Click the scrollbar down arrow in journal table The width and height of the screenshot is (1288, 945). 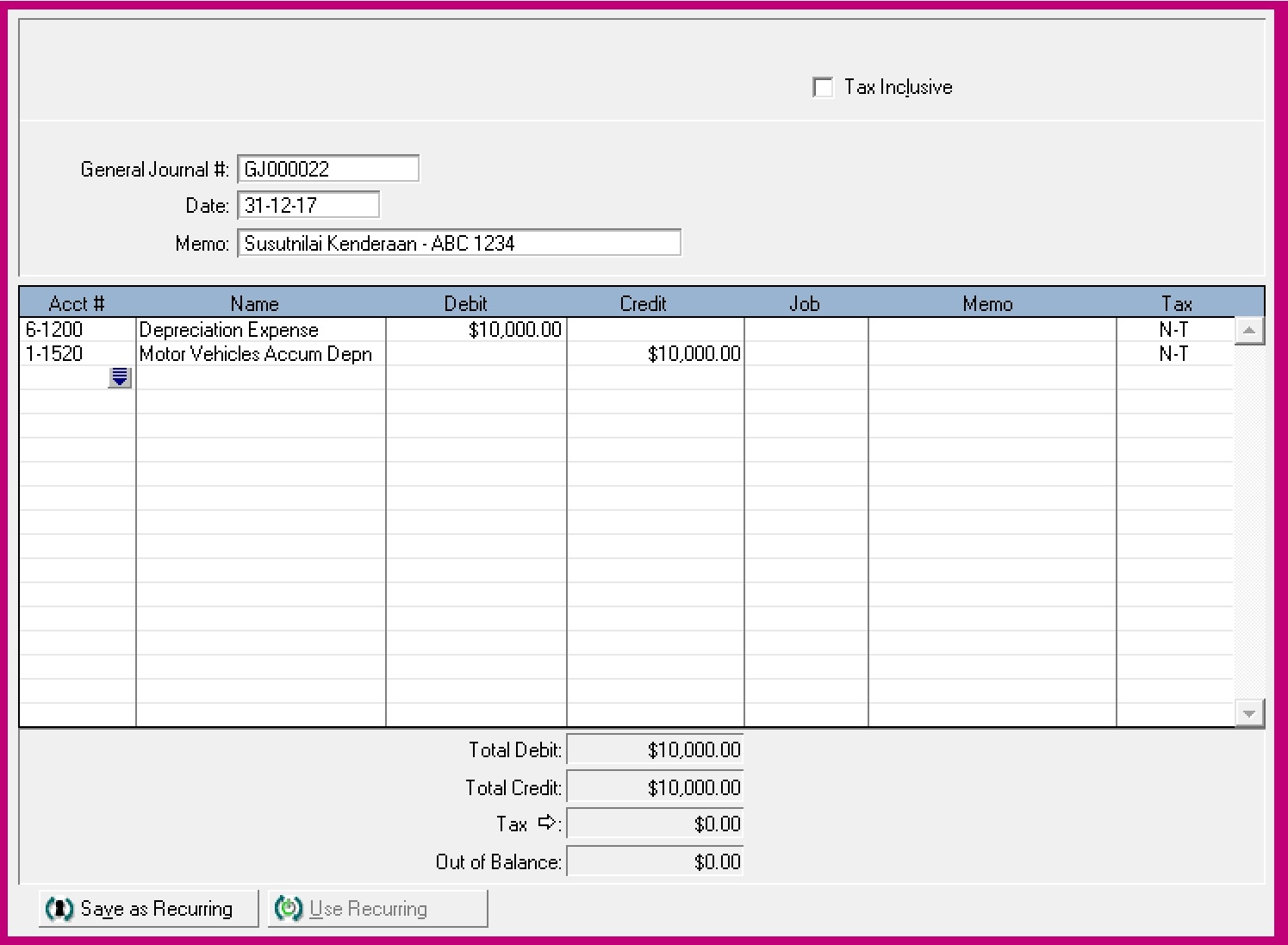[1249, 712]
